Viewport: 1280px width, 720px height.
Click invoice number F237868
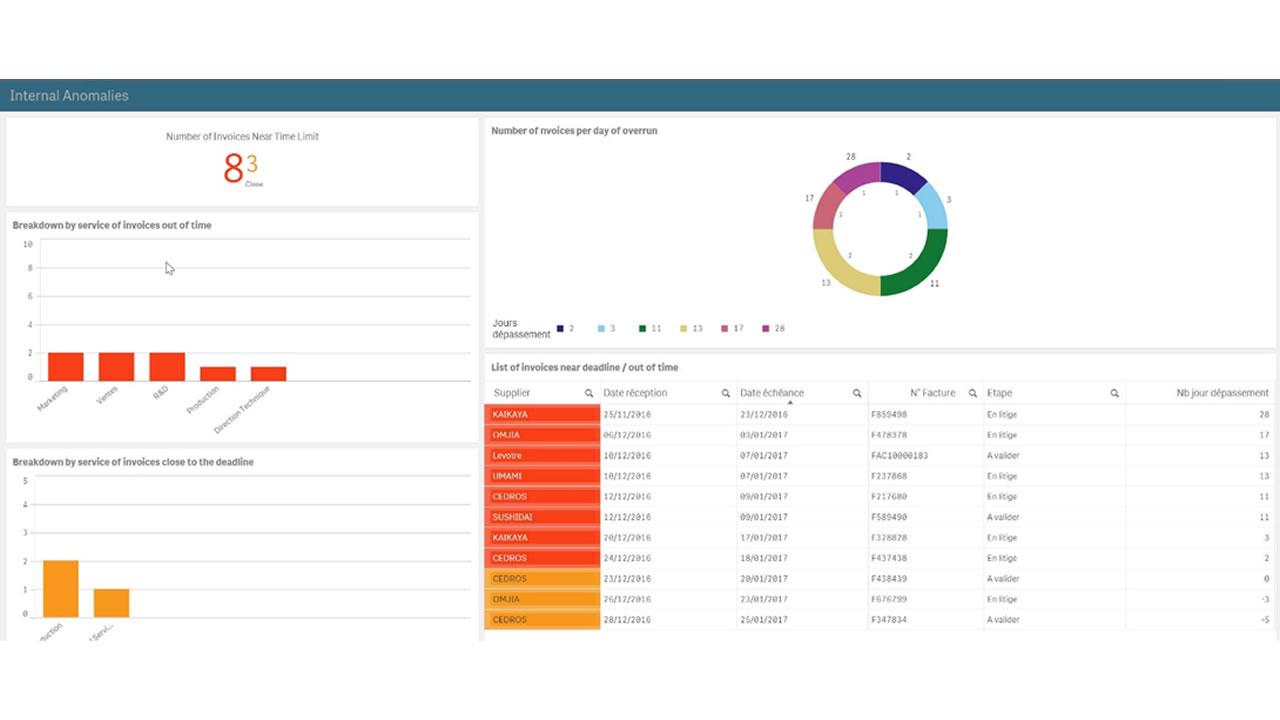(889, 476)
